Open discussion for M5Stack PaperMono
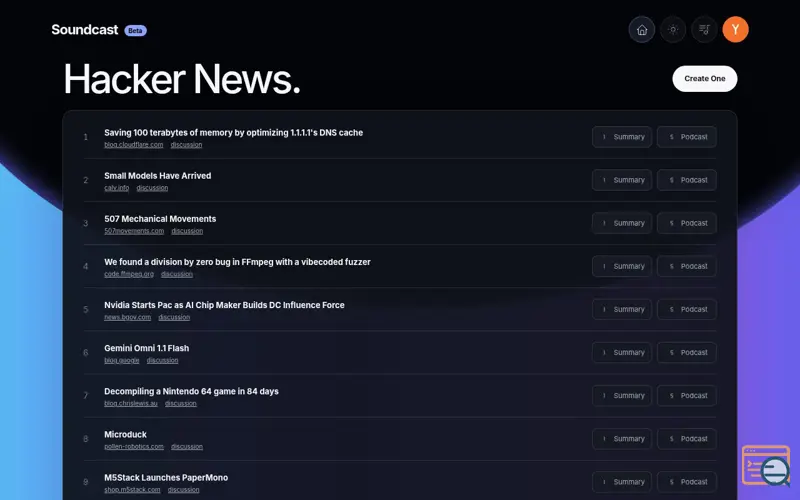The height and width of the screenshot is (500, 800). (184, 490)
